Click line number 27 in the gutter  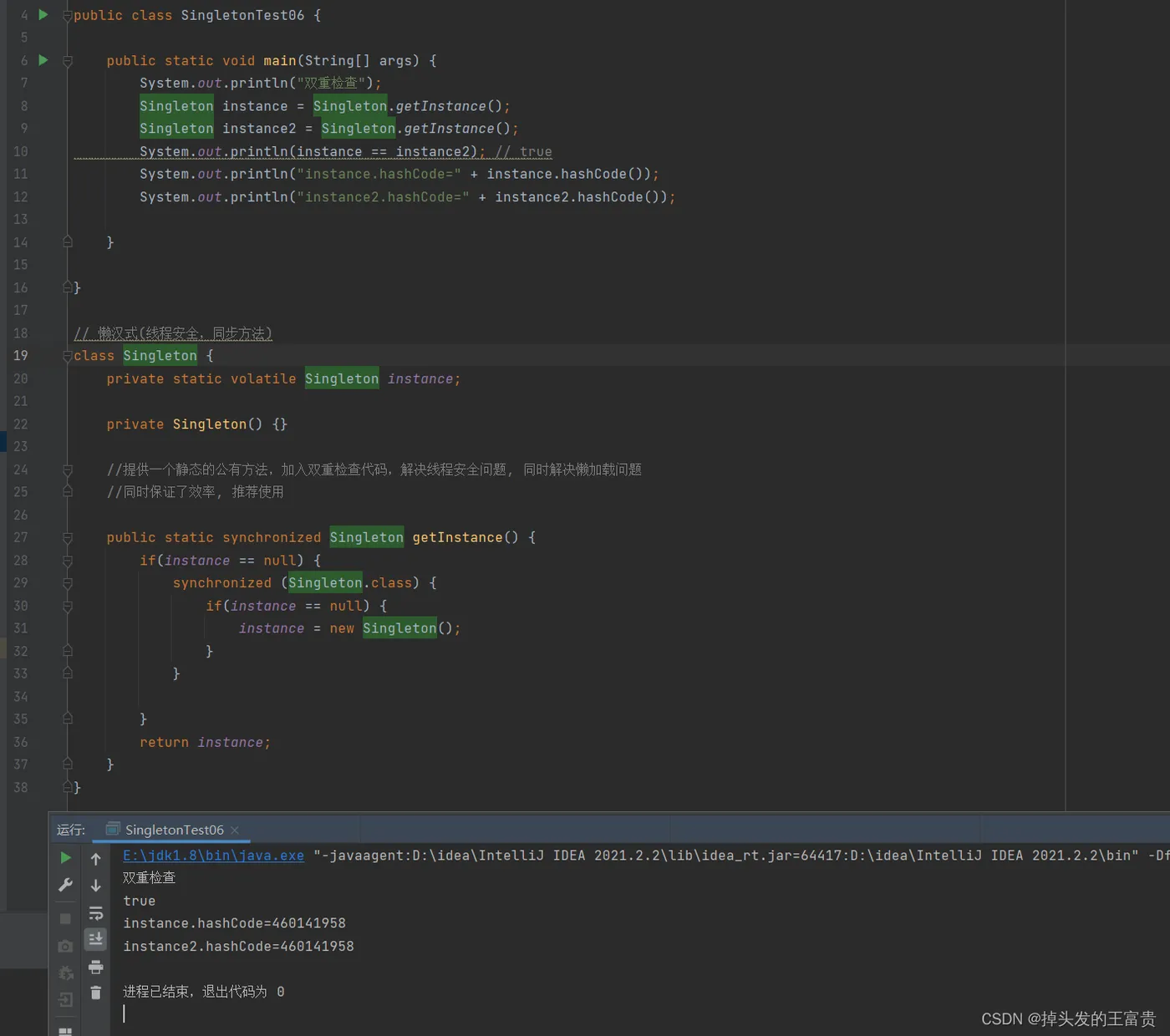coord(20,537)
